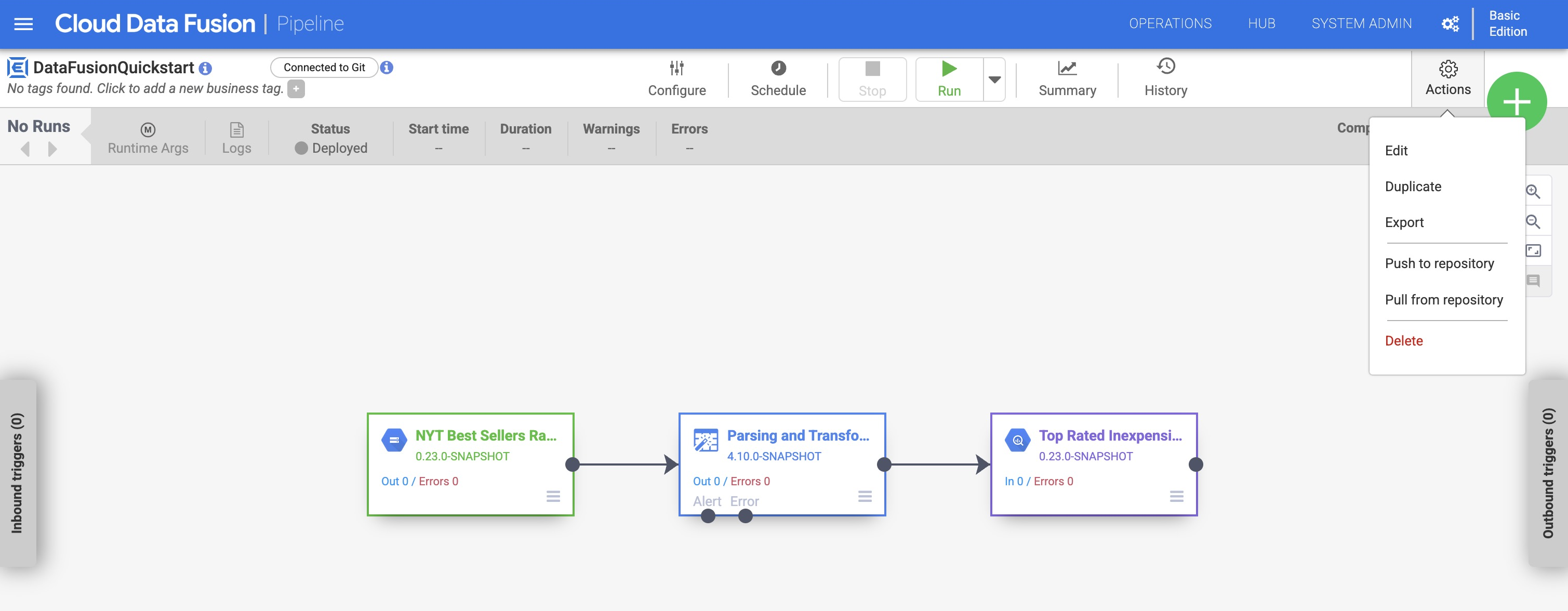Select Delete from the Actions menu
1568x611 pixels.
[1404, 340]
